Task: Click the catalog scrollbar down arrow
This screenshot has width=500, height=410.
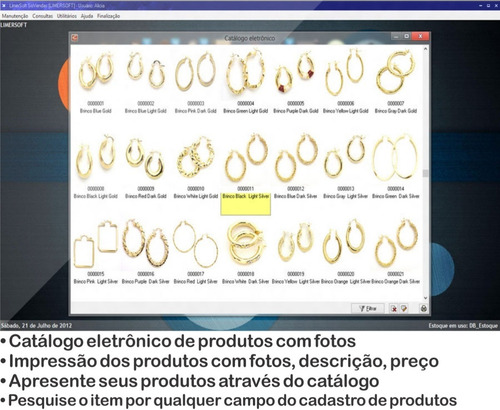Action: (x=425, y=298)
